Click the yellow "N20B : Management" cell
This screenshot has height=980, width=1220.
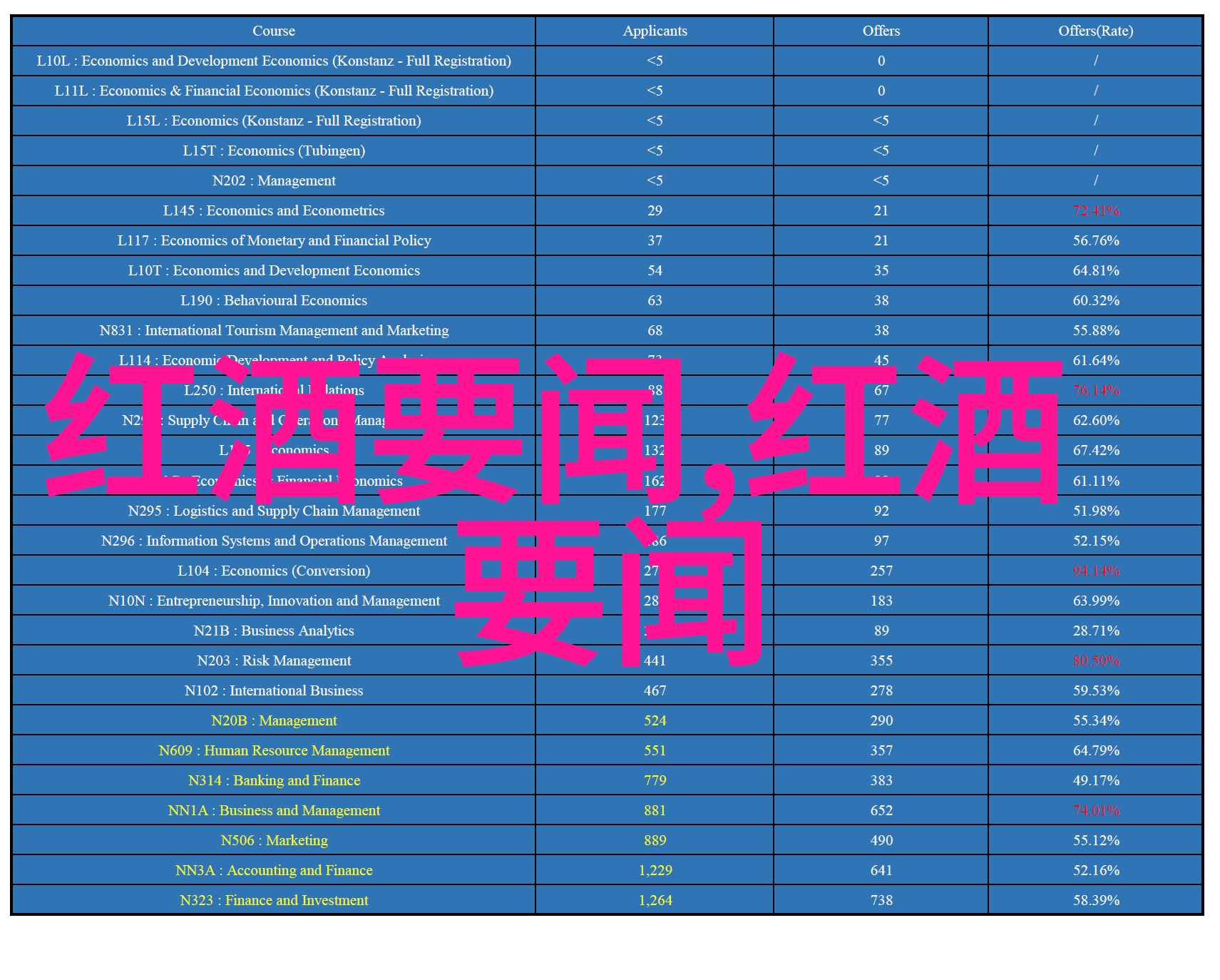(274, 720)
